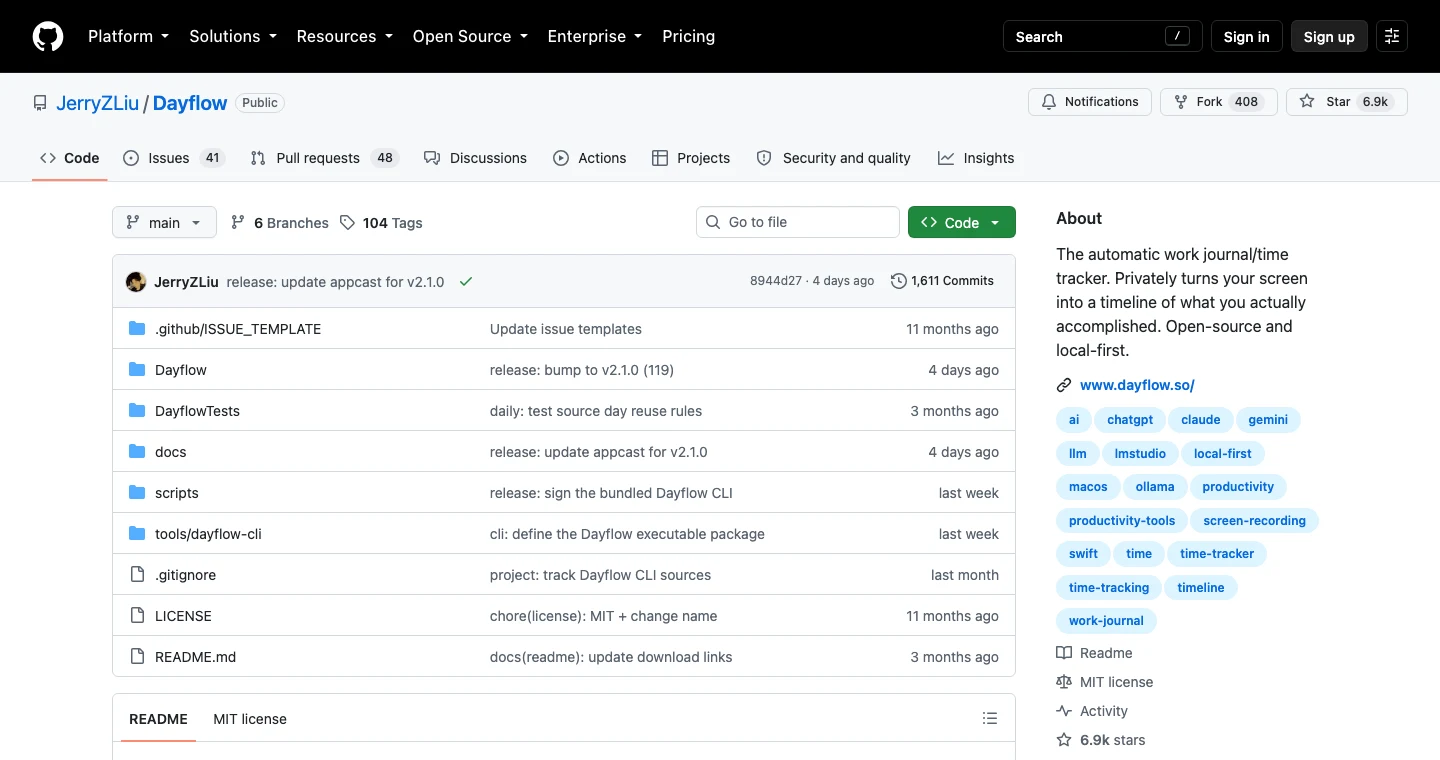Open the README outline icon
Viewport: 1440px width, 760px height.
(990, 718)
